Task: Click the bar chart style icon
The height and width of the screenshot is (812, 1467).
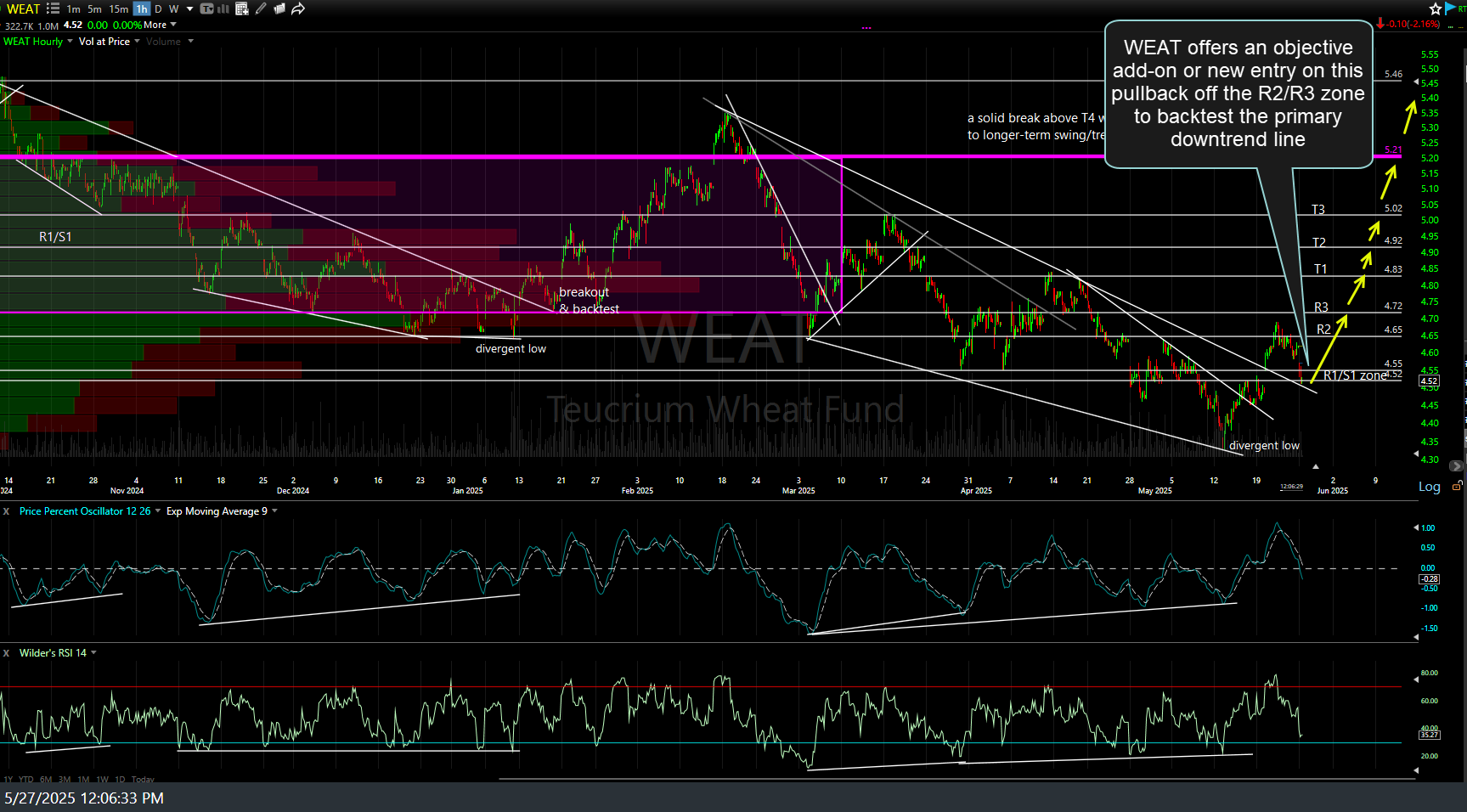Action: tap(223, 8)
